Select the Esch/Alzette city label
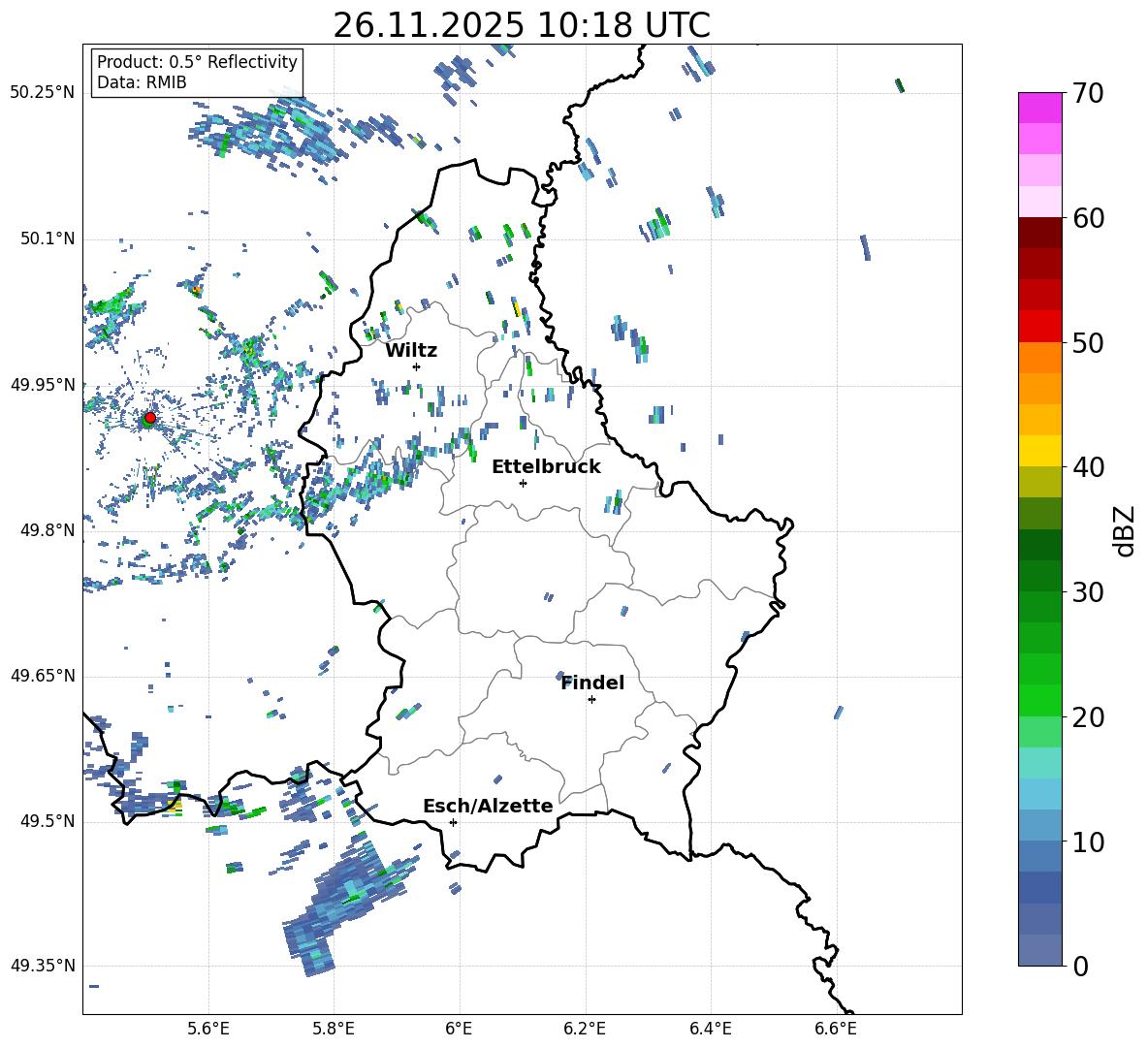The image size is (1148, 1048). (x=488, y=806)
